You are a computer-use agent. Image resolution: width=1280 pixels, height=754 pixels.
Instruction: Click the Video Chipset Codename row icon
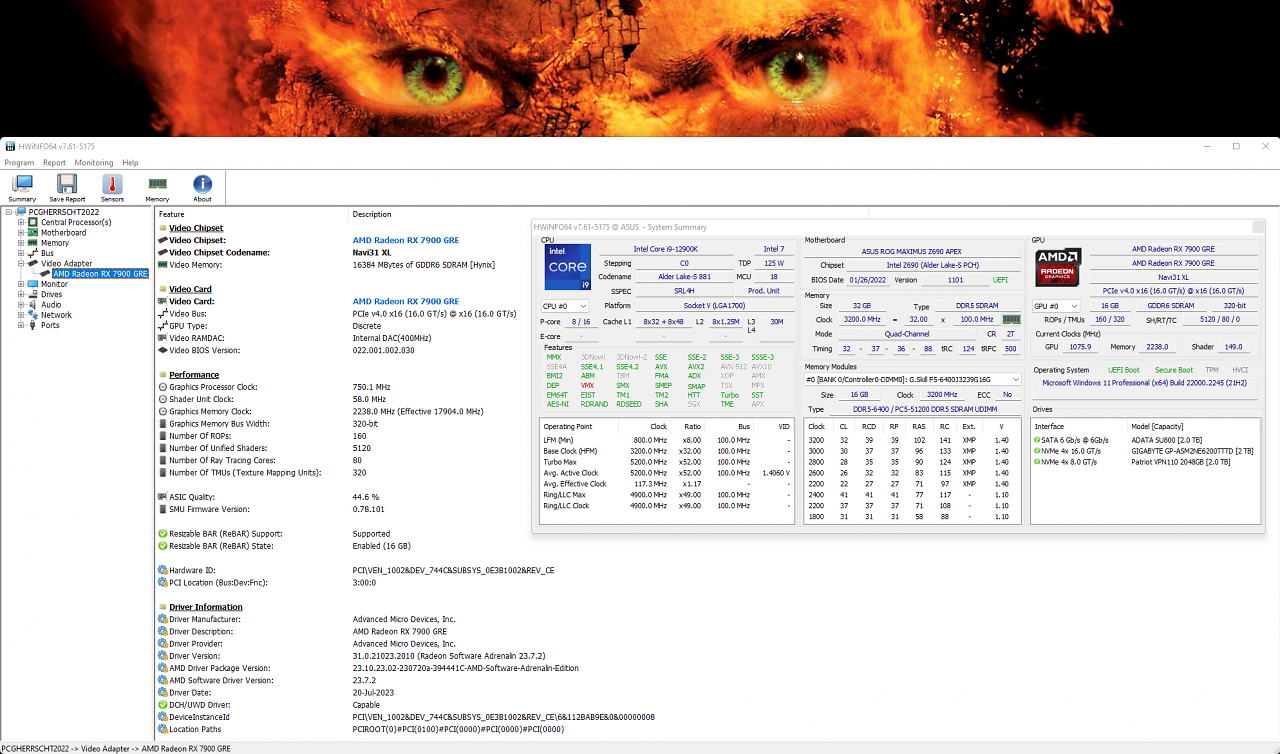[x=163, y=253]
